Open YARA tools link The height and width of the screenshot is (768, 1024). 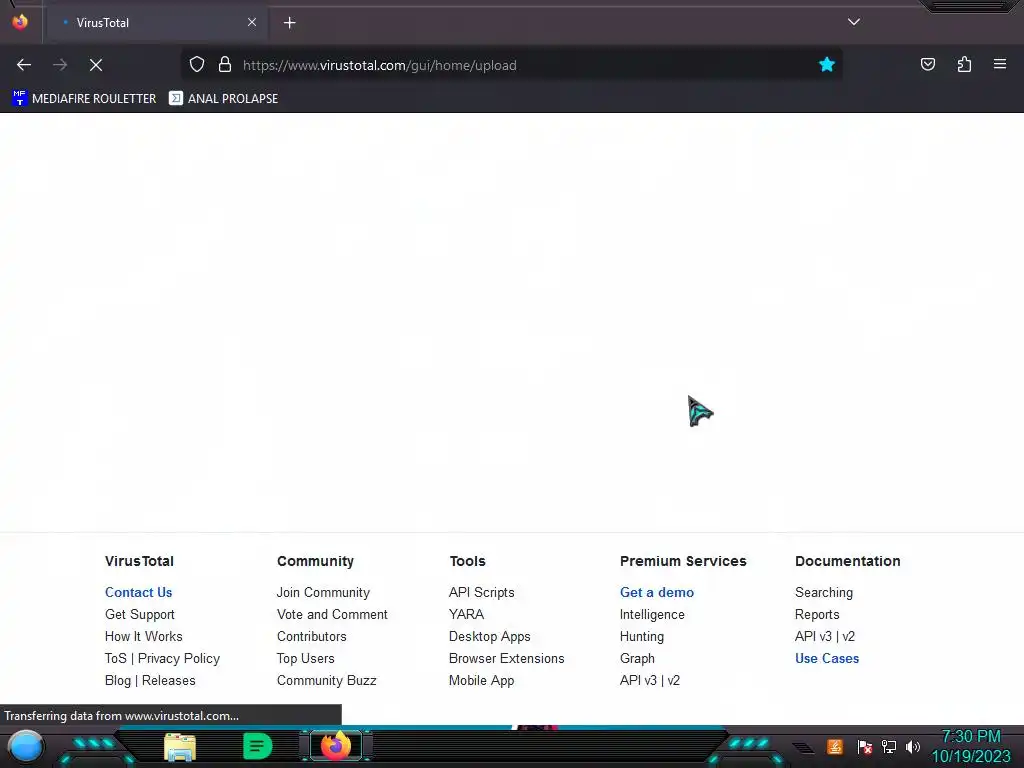pos(466,615)
